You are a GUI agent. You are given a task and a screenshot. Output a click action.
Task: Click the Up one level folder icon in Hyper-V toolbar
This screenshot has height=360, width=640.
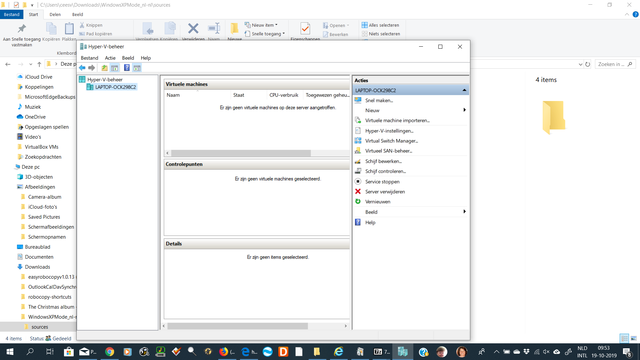[104, 68]
